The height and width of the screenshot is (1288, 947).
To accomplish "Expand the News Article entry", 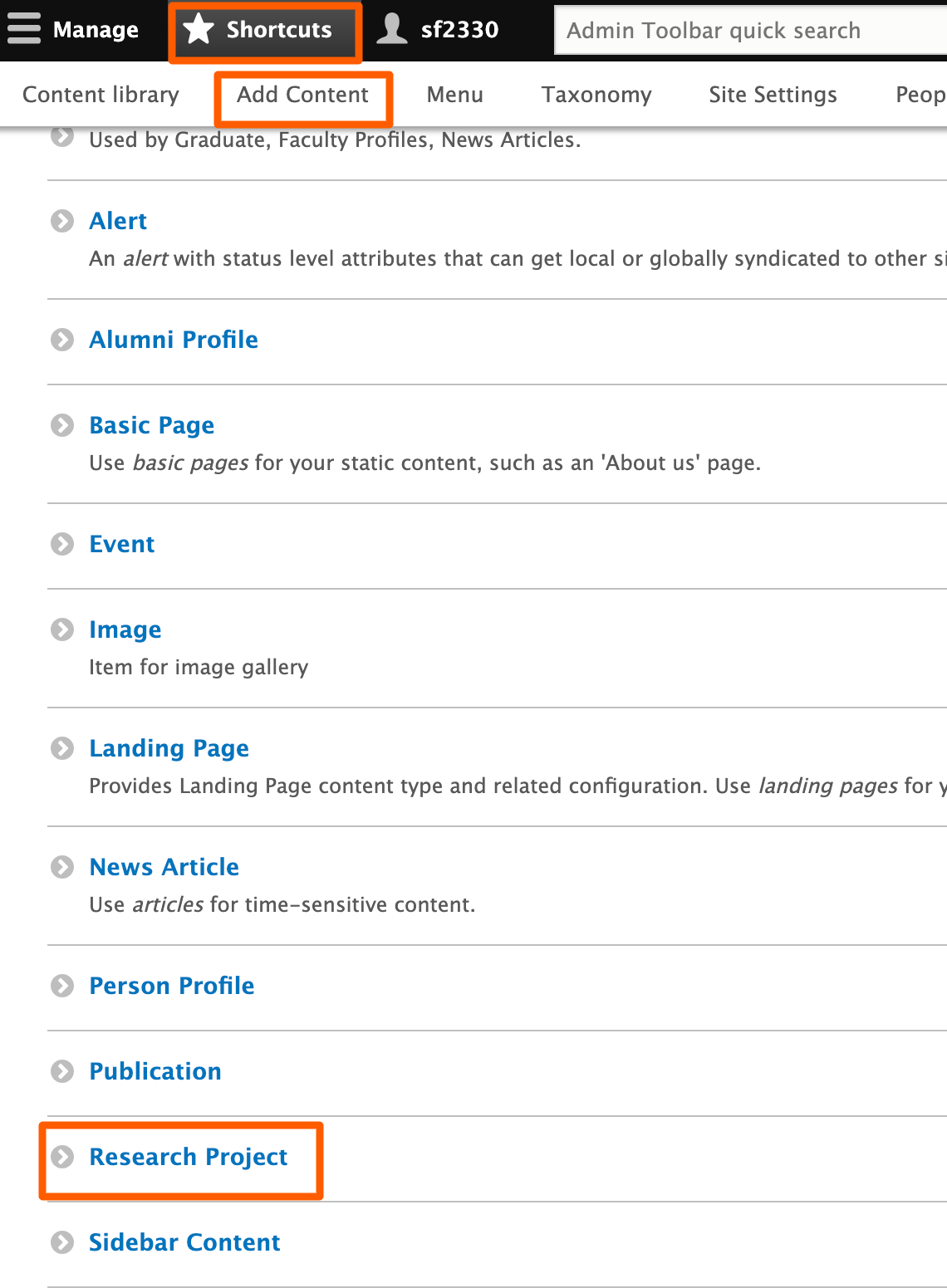I will tap(62, 867).
